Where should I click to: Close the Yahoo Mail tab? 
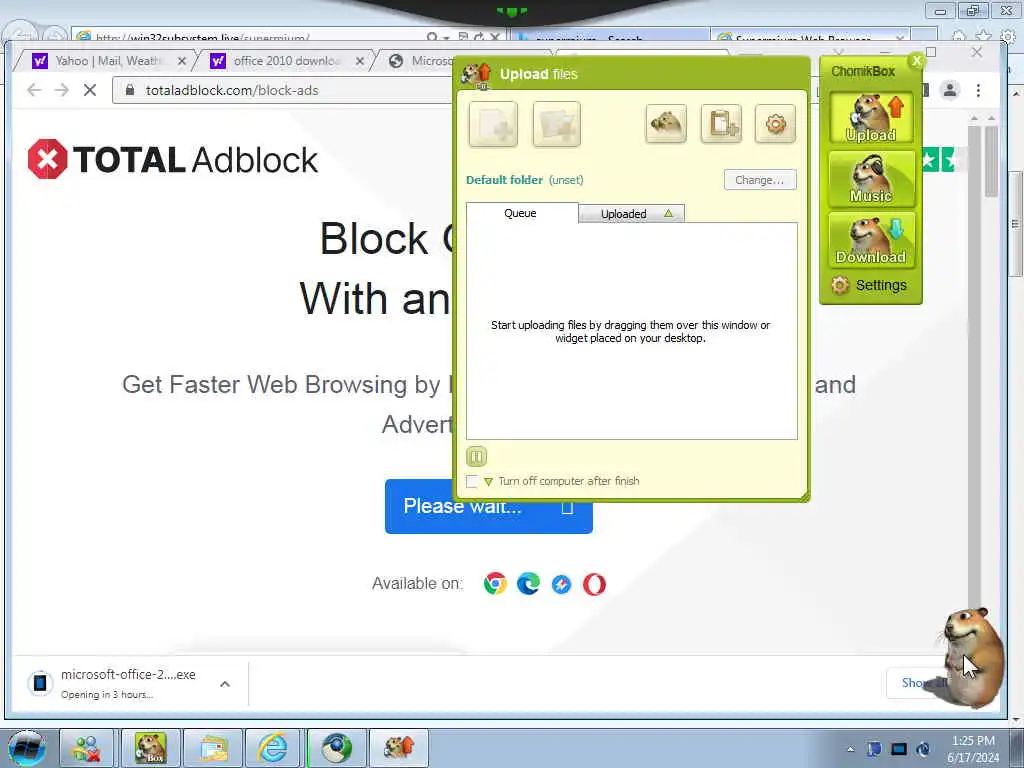(182, 61)
